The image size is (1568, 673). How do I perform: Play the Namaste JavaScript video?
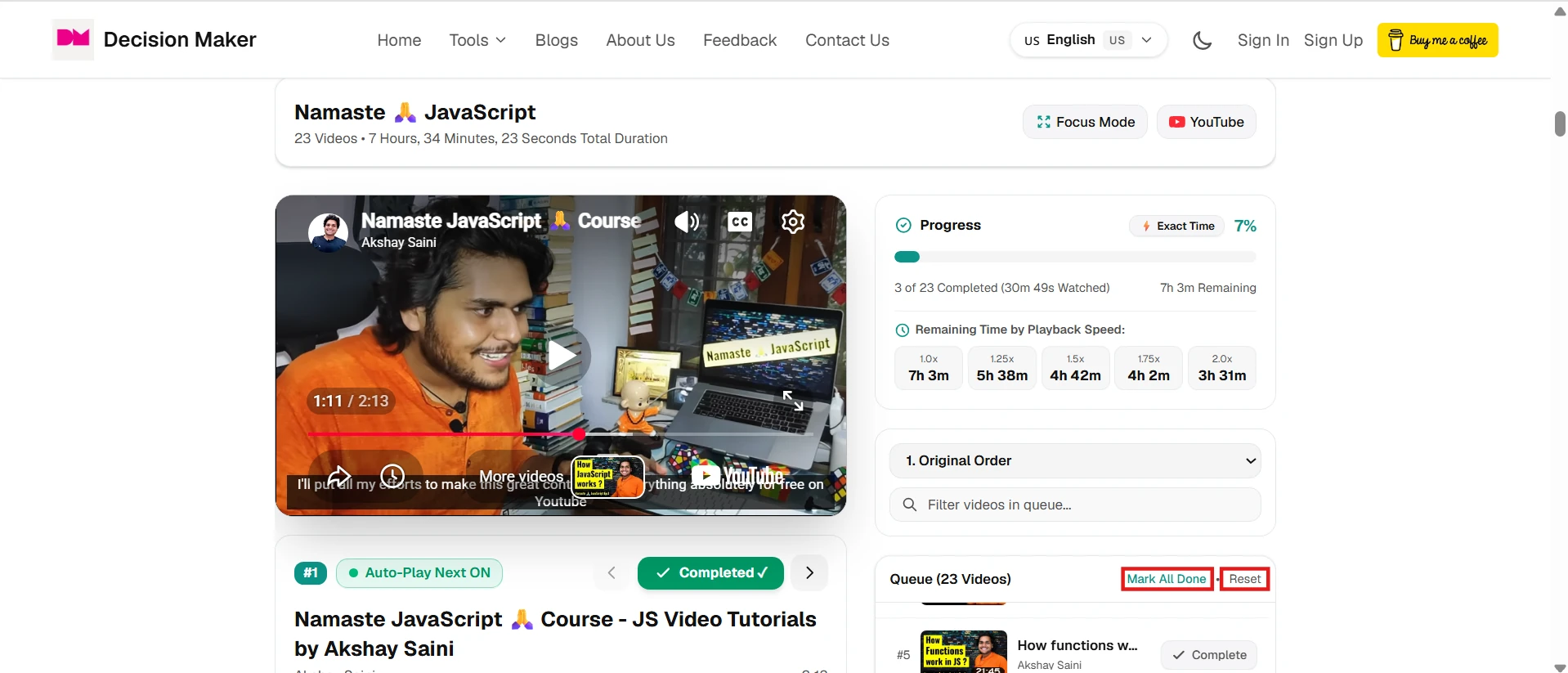click(x=561, y=356)
